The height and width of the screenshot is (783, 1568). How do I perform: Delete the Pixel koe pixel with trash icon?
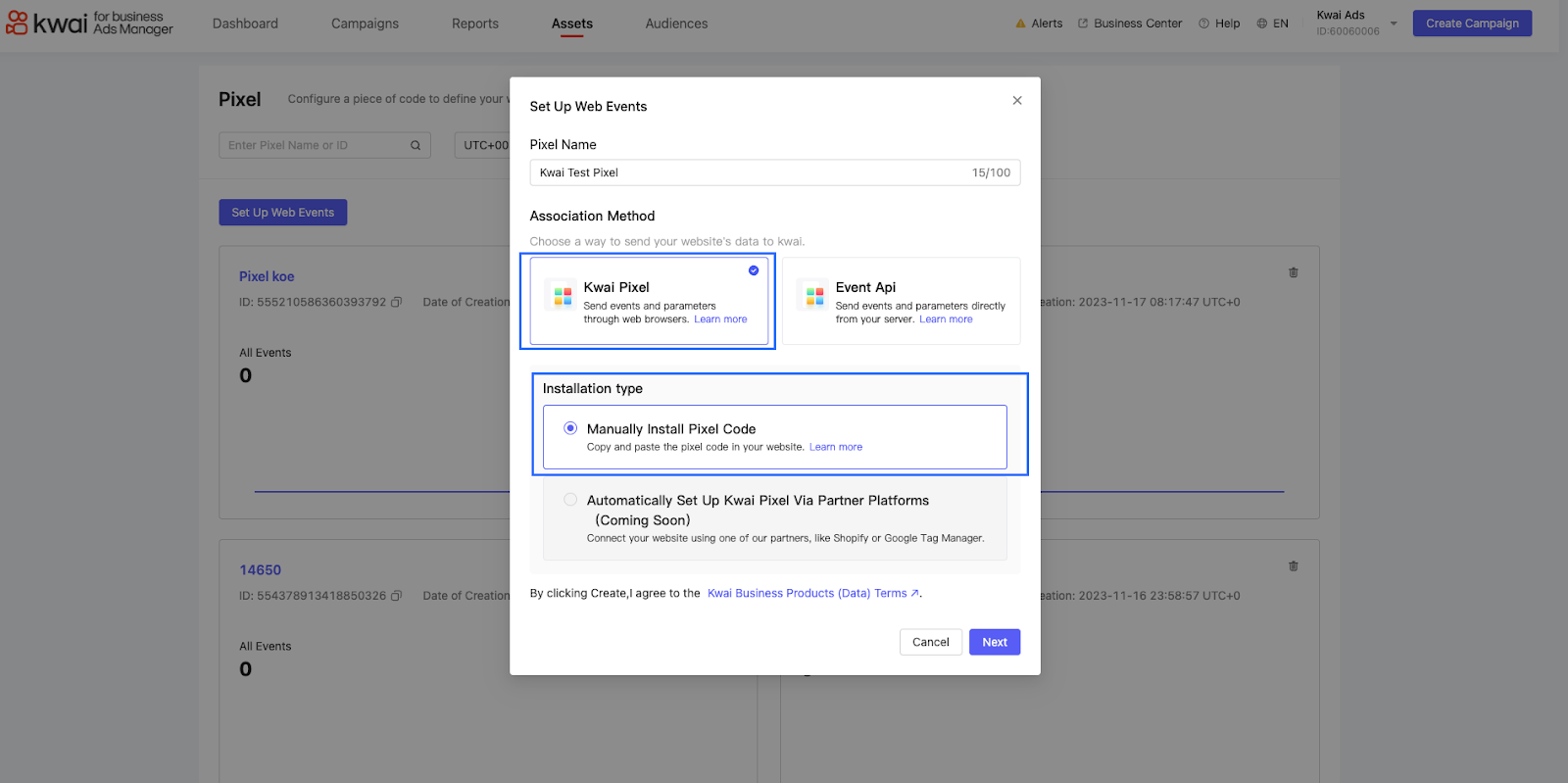(1293, 272)
